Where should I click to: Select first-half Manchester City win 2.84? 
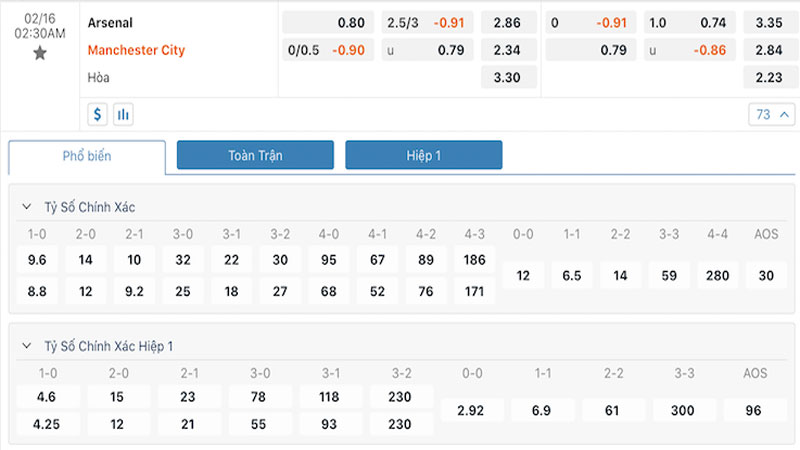click(x=770, y=50)
